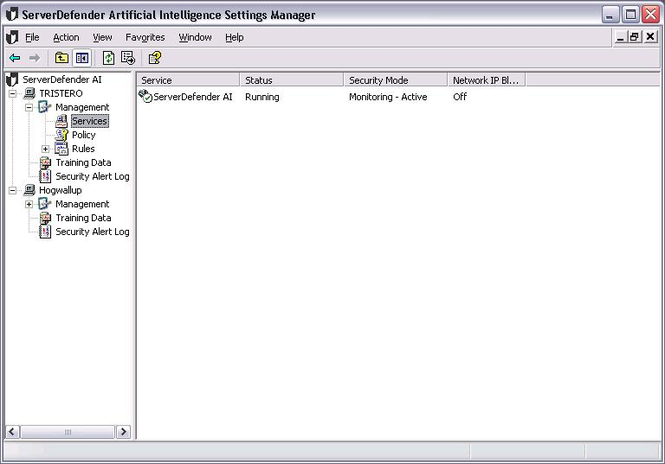665x464 pixels.
Task: Open the View menu
Action: click(x=103, y=37)
